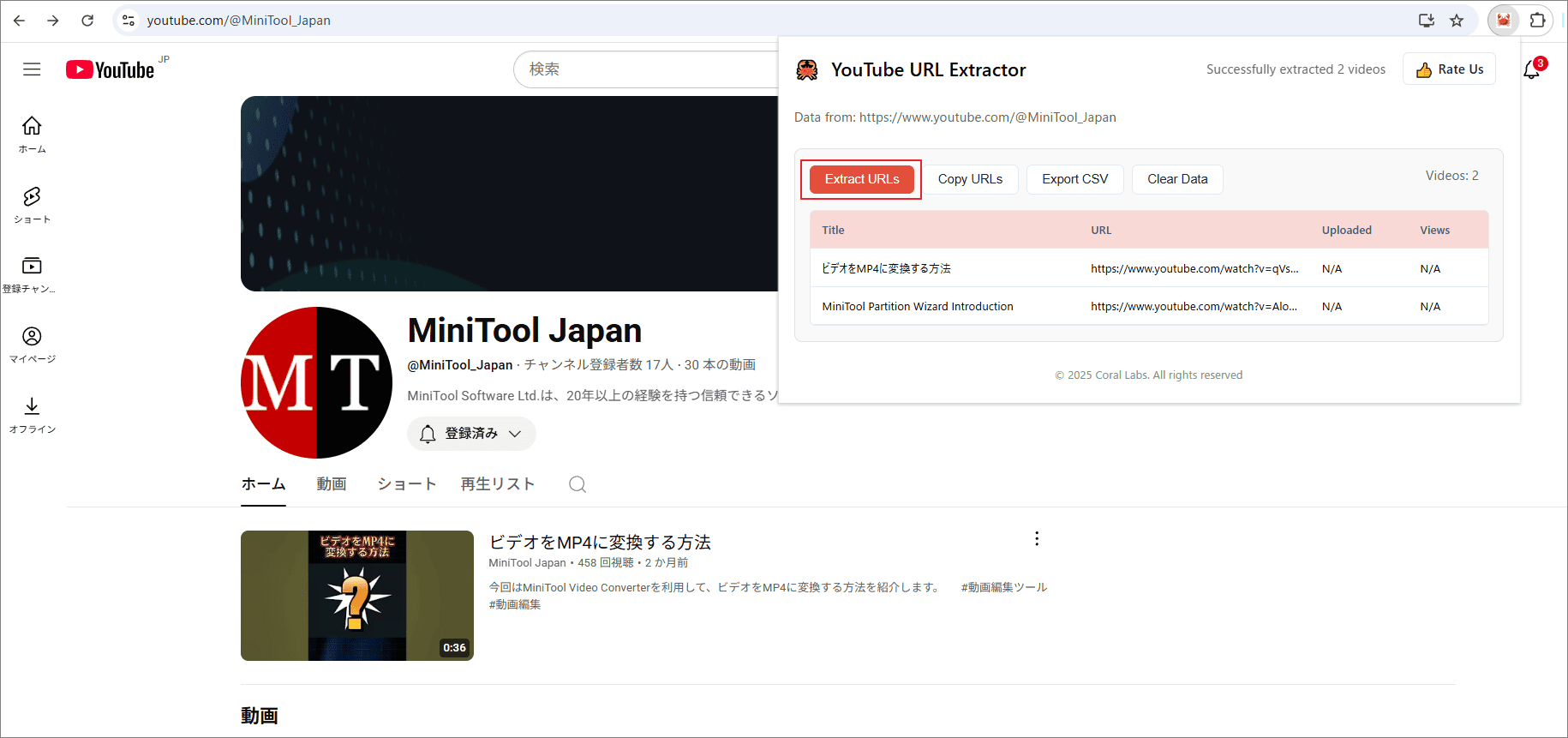This screenshot has width=1568, height=738.
Task: Click the Uploaded column header
Action: pyautogui.click(x=1347, y=230)
